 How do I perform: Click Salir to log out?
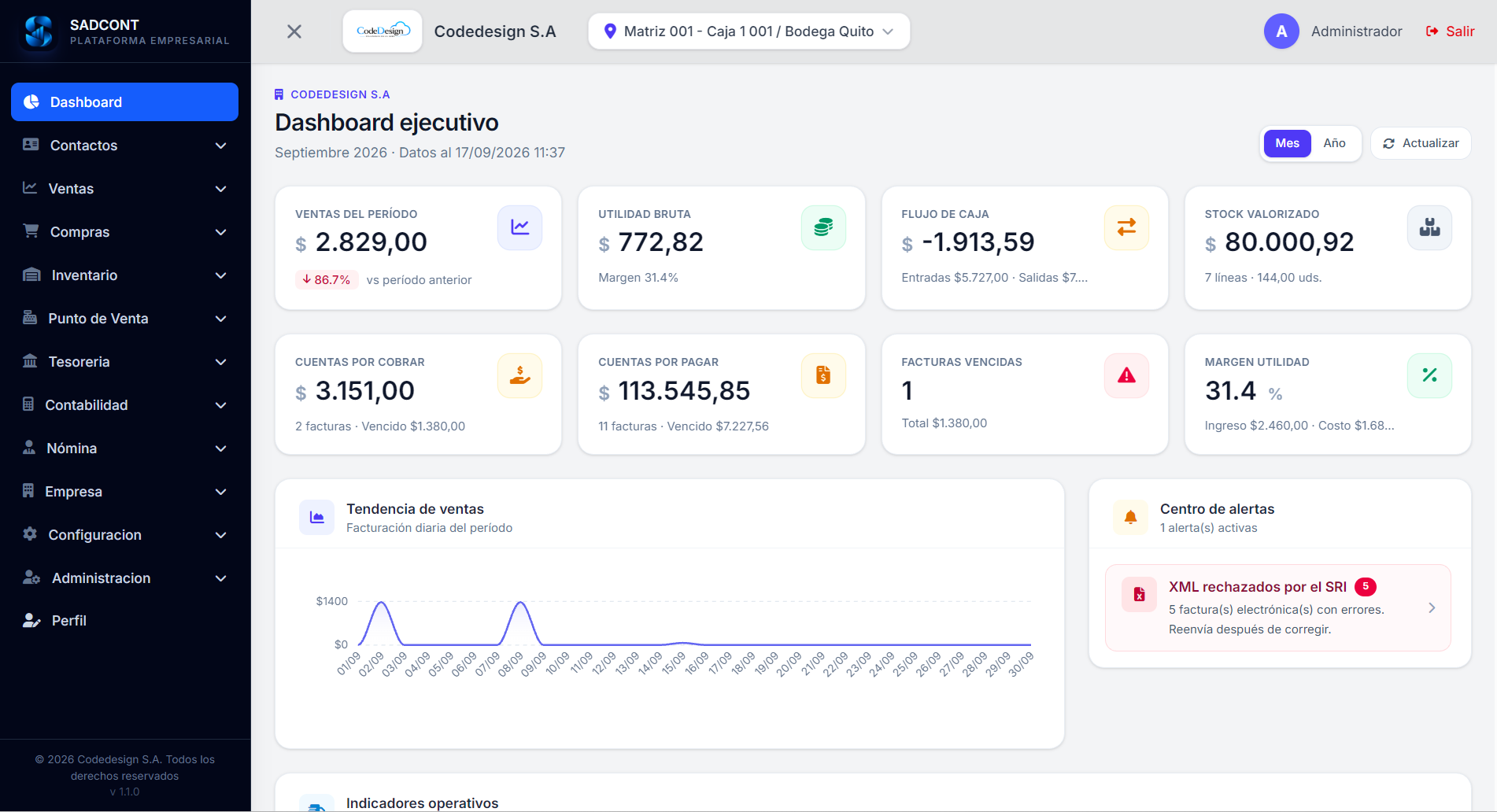(x=1450, y=31)
